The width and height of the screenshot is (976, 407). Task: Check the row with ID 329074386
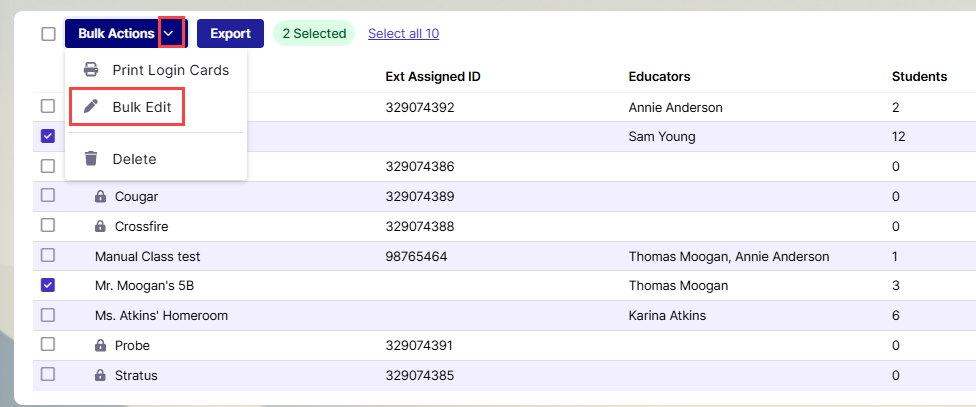coord(48,166)
